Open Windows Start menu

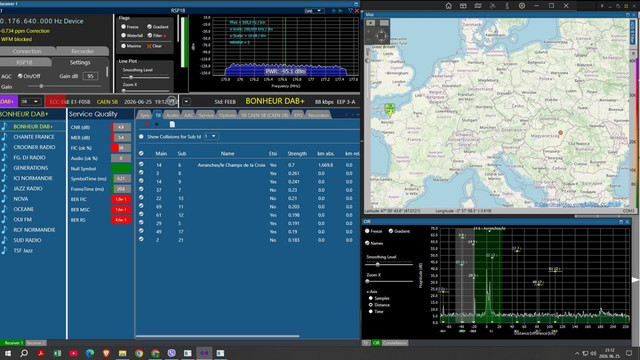coord(8,353)
